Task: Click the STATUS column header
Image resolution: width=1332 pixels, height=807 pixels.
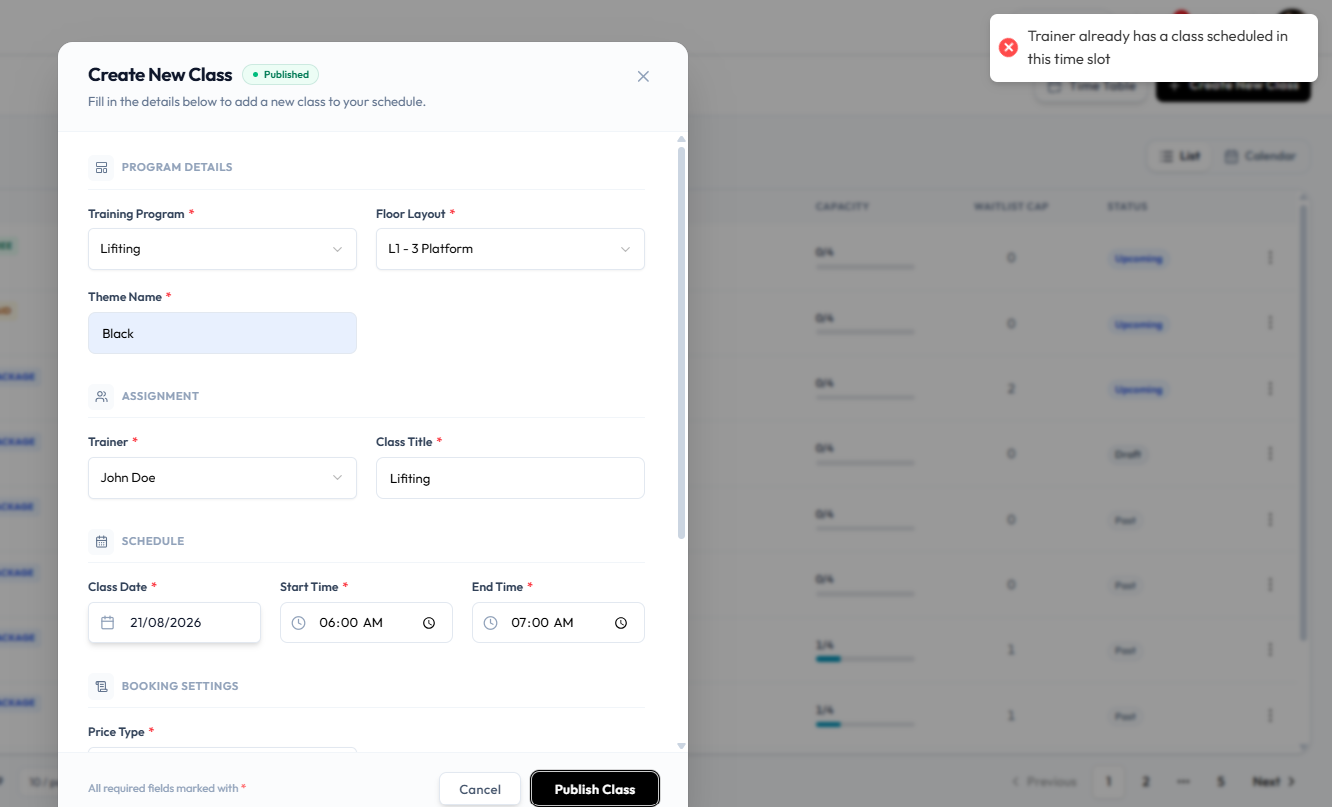Action: (1127, 207)
